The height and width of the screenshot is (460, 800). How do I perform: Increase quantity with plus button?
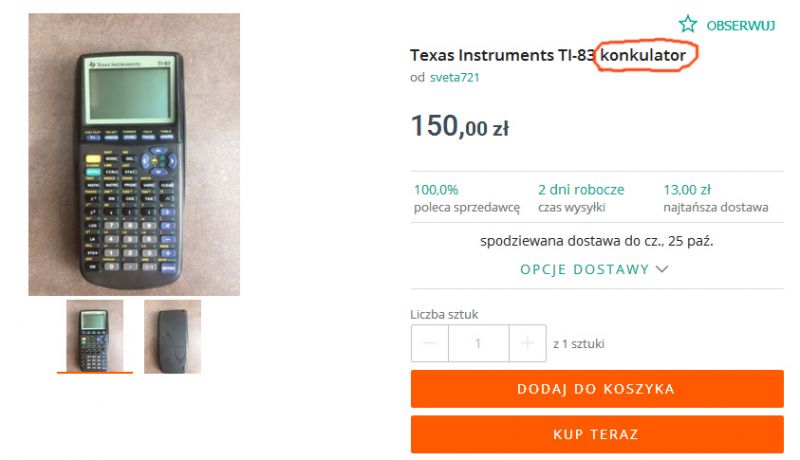[528, 343]
